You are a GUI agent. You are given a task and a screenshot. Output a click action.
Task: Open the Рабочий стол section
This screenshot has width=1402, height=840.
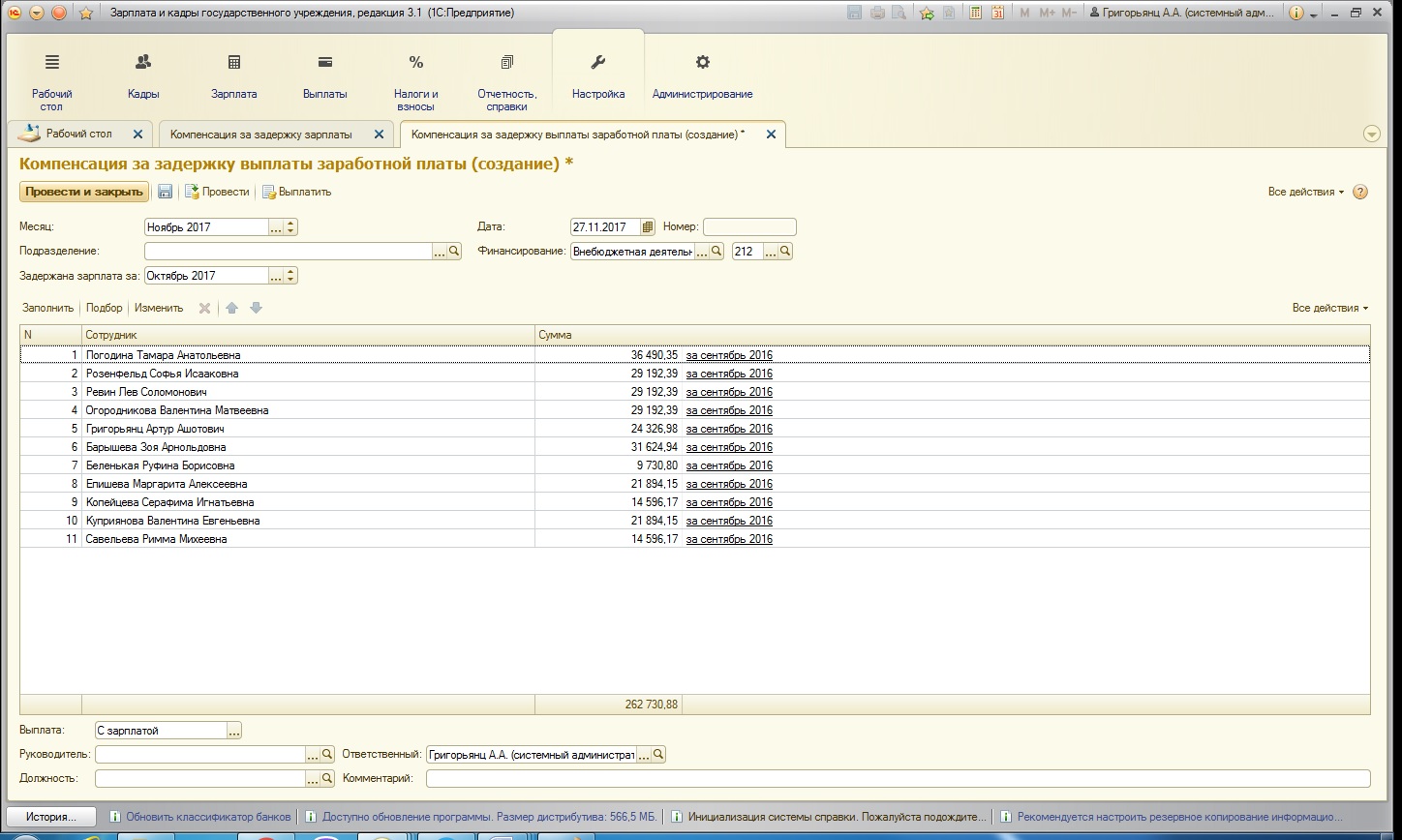pyautogui.click(x=52, y=81)
